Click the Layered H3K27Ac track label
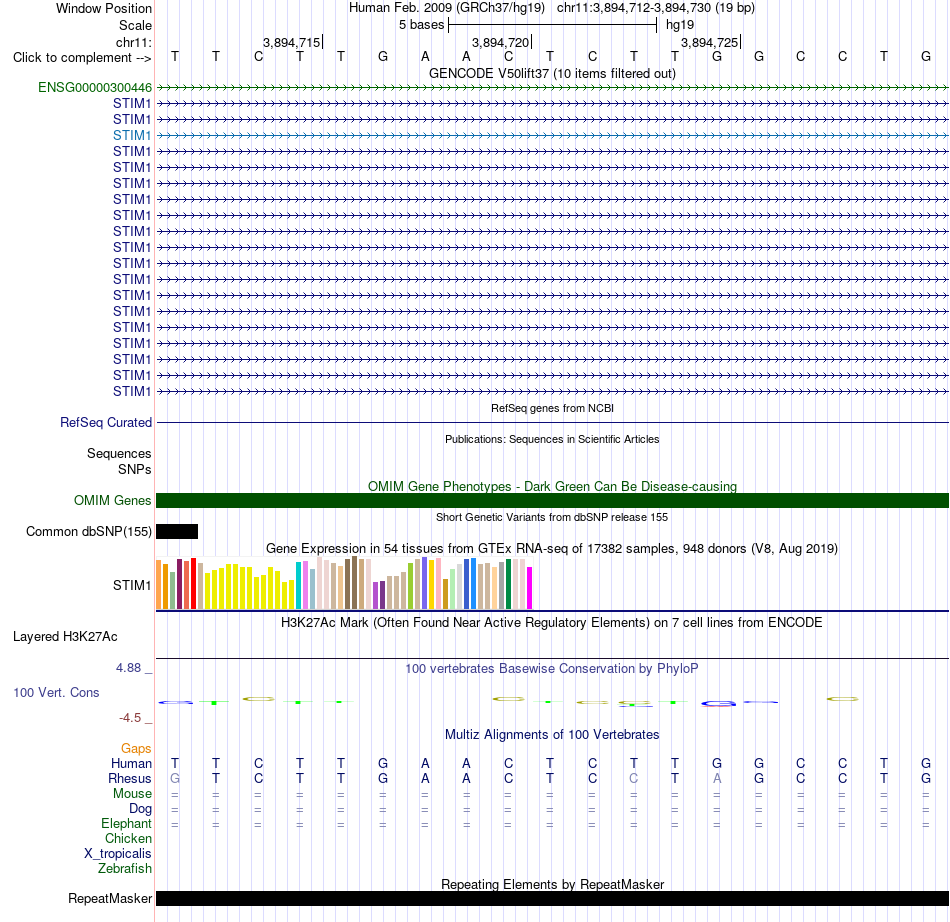This screenshot has height=922, width=950. (65, 637)
